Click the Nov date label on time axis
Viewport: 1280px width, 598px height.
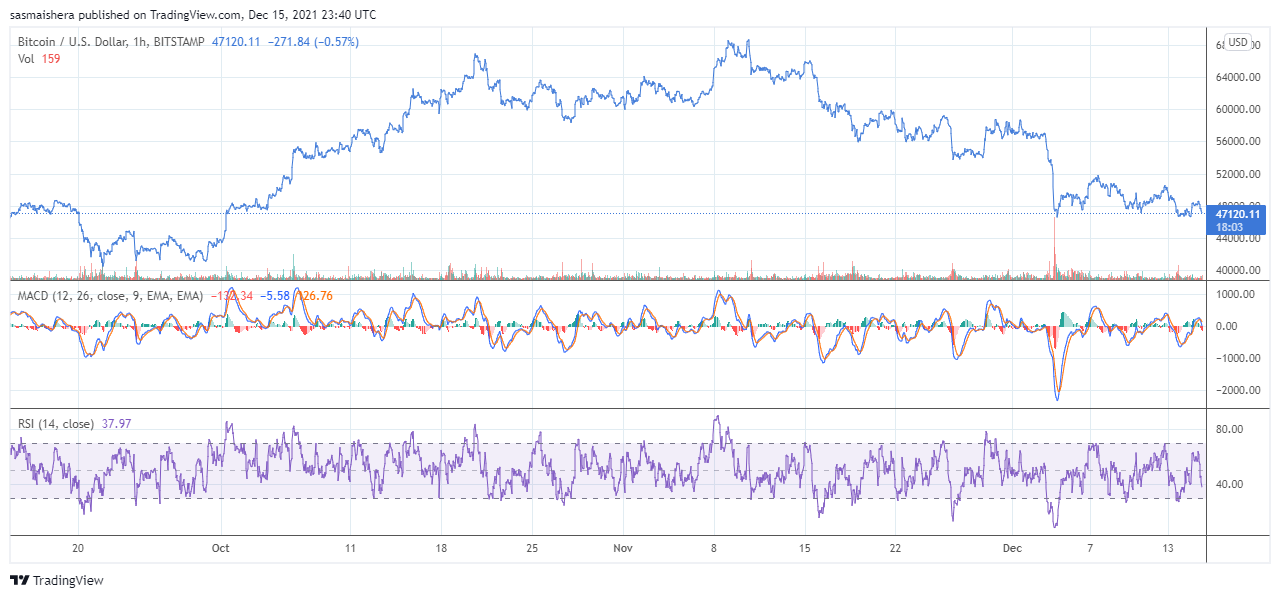[623, 548]
